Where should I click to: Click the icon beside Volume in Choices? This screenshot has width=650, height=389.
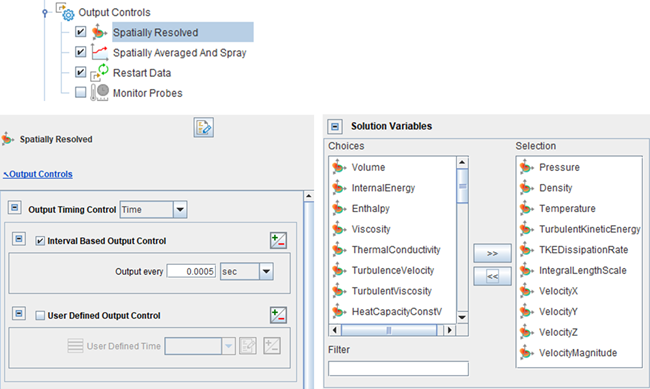[339, 167]
